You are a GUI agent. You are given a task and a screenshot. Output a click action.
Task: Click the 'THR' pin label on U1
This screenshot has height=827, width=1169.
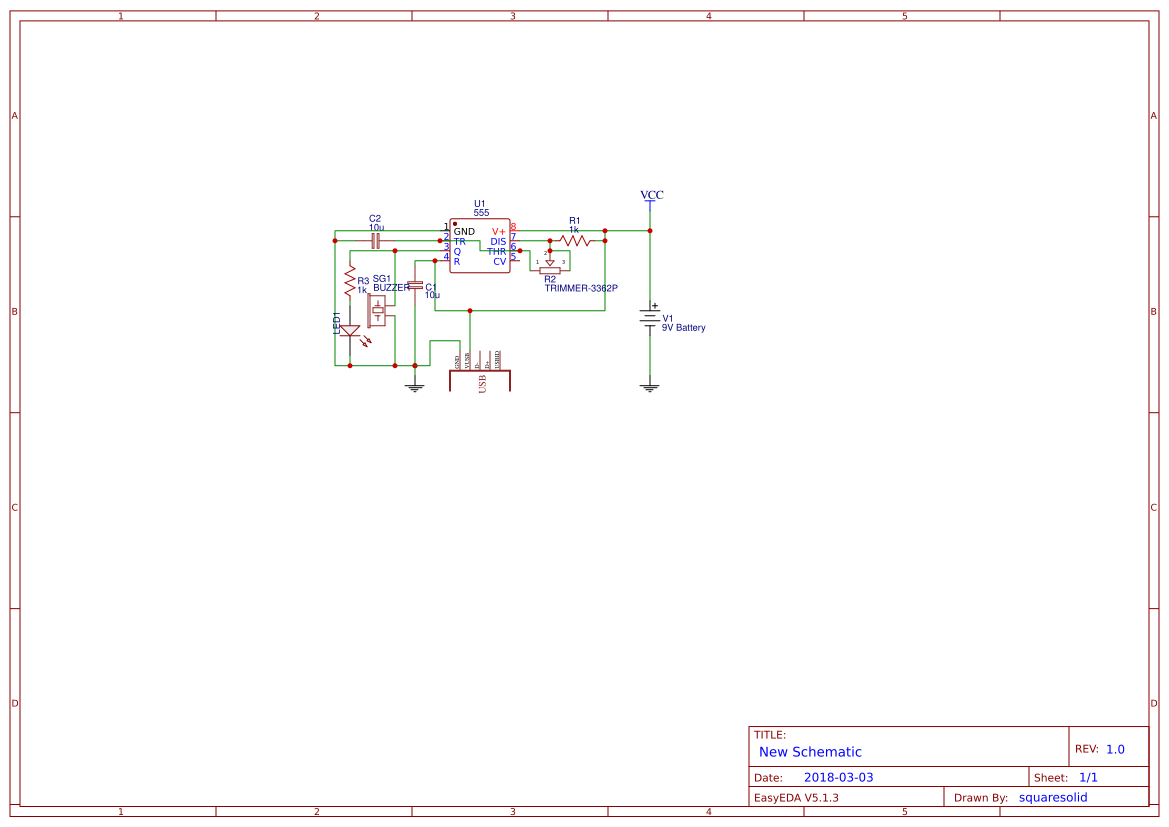click(x=497, y=251)
